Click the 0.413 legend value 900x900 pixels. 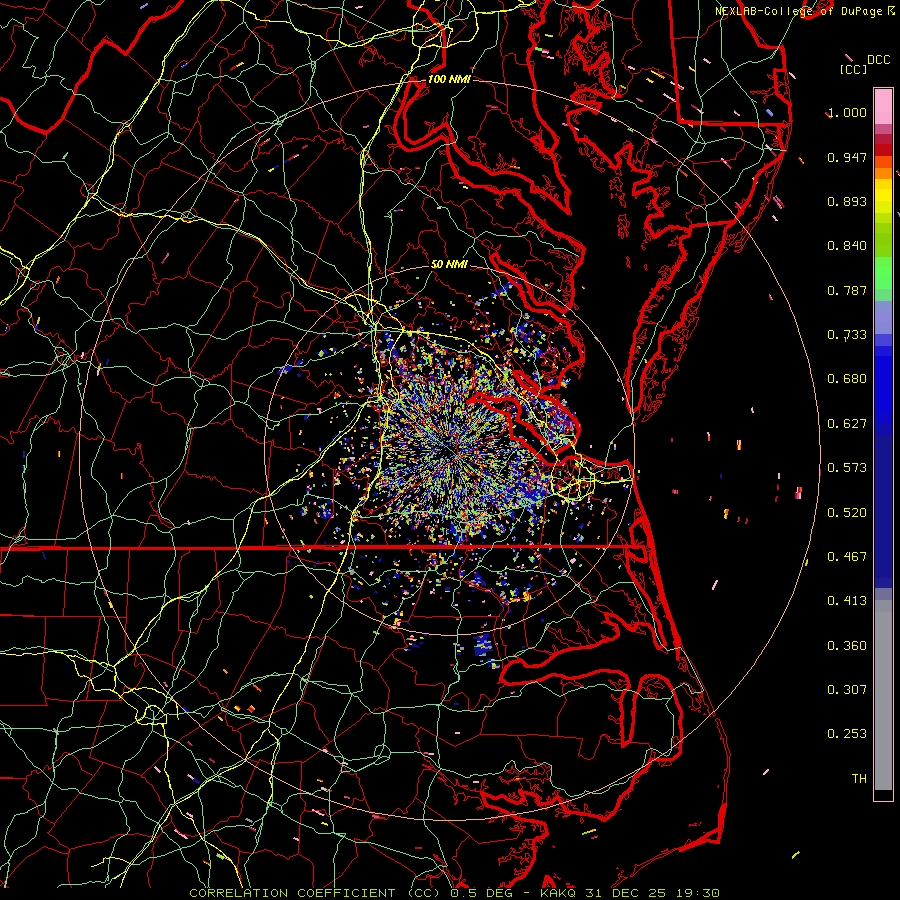pyautogui.click(x=847, y=601)
